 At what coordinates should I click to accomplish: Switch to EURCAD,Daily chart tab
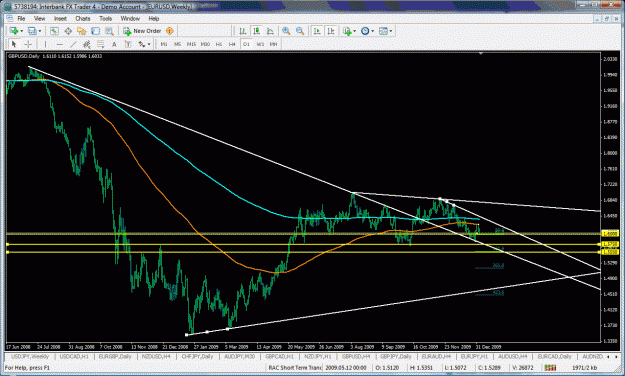[554, 356]
